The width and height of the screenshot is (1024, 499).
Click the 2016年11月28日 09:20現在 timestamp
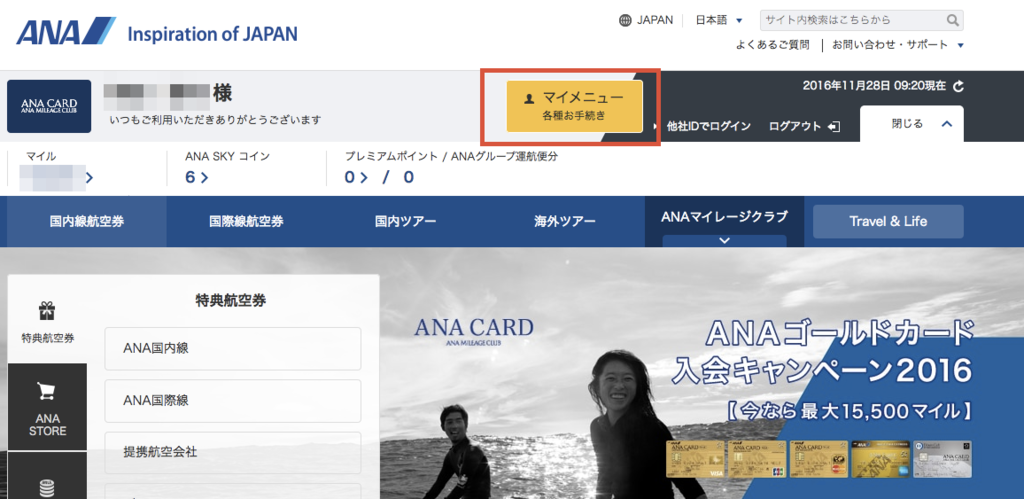pyautogui.click(x=874, y=86)
